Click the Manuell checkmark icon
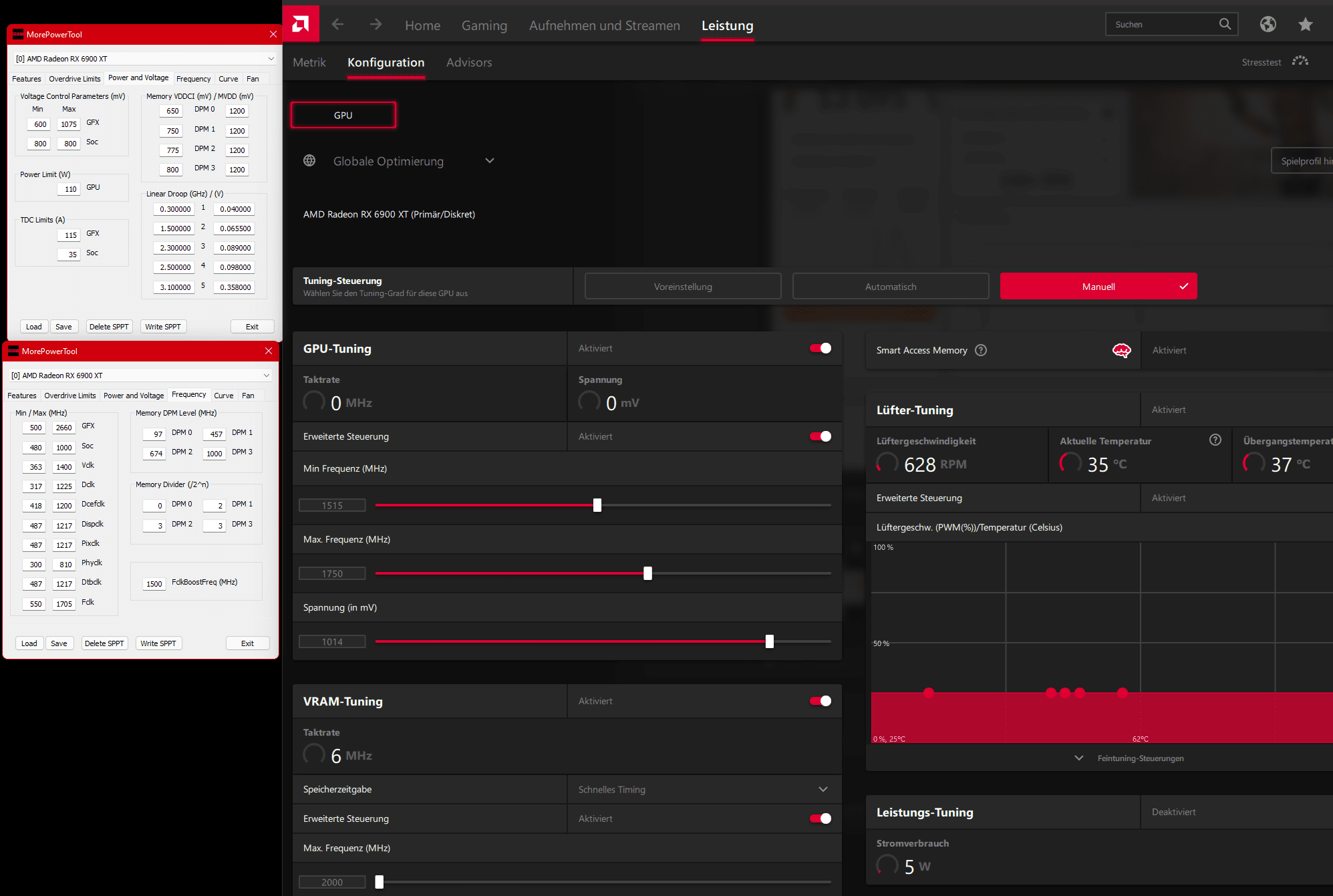1333x896 pixels. [x=1183, y=286]
